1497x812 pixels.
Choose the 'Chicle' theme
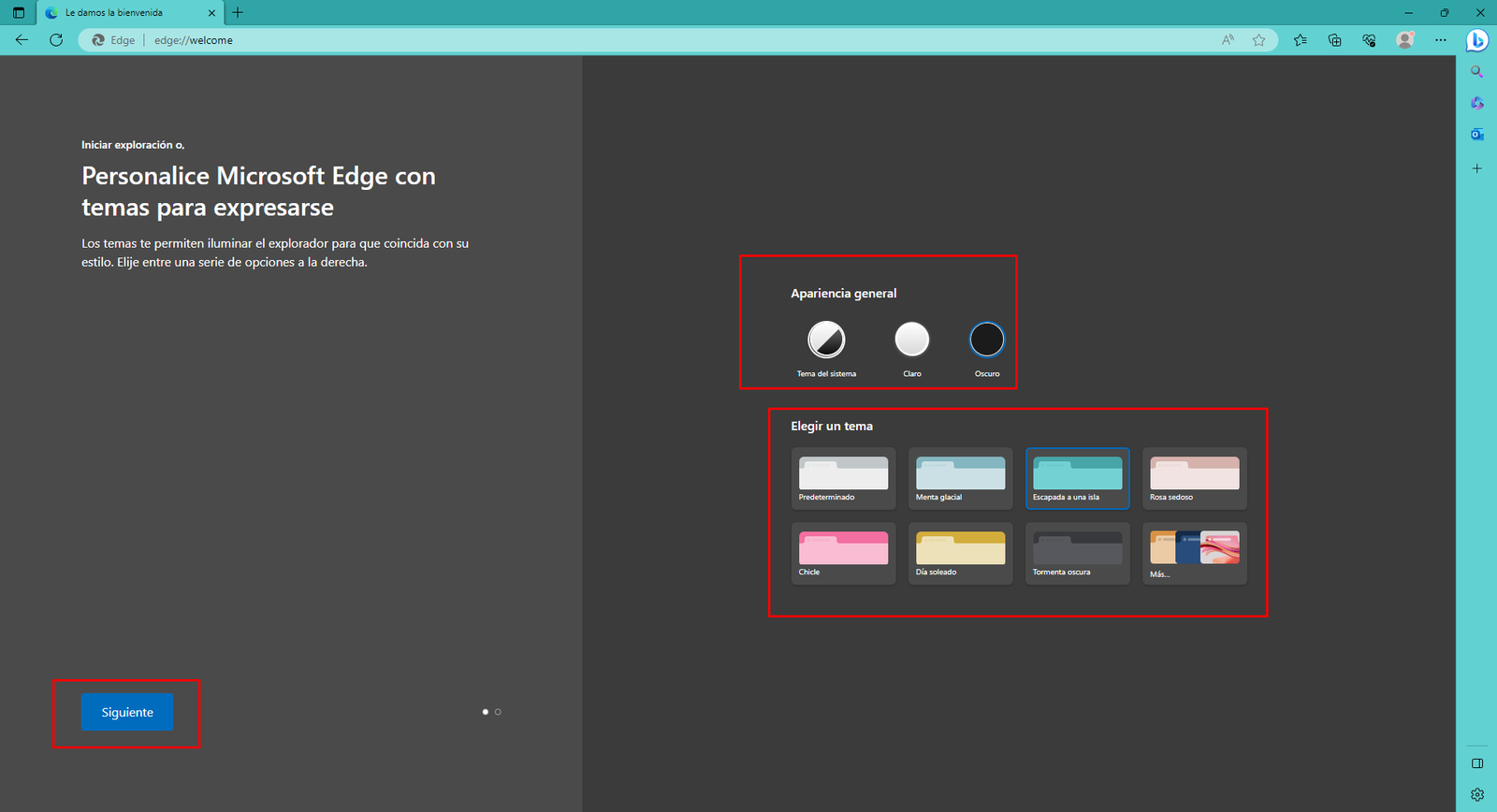pyautogui.click(x=843, y=554)
